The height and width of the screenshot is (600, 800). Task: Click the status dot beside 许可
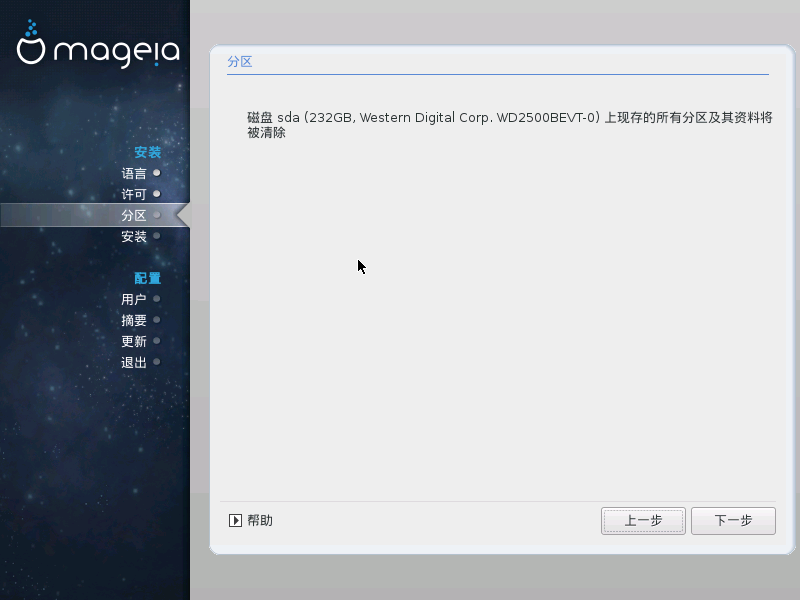tap(157, 194)
